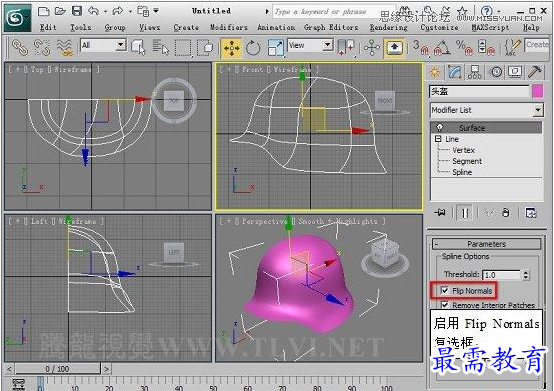
Task: Click the magenta object color swatch
Action: coord(538,91)
